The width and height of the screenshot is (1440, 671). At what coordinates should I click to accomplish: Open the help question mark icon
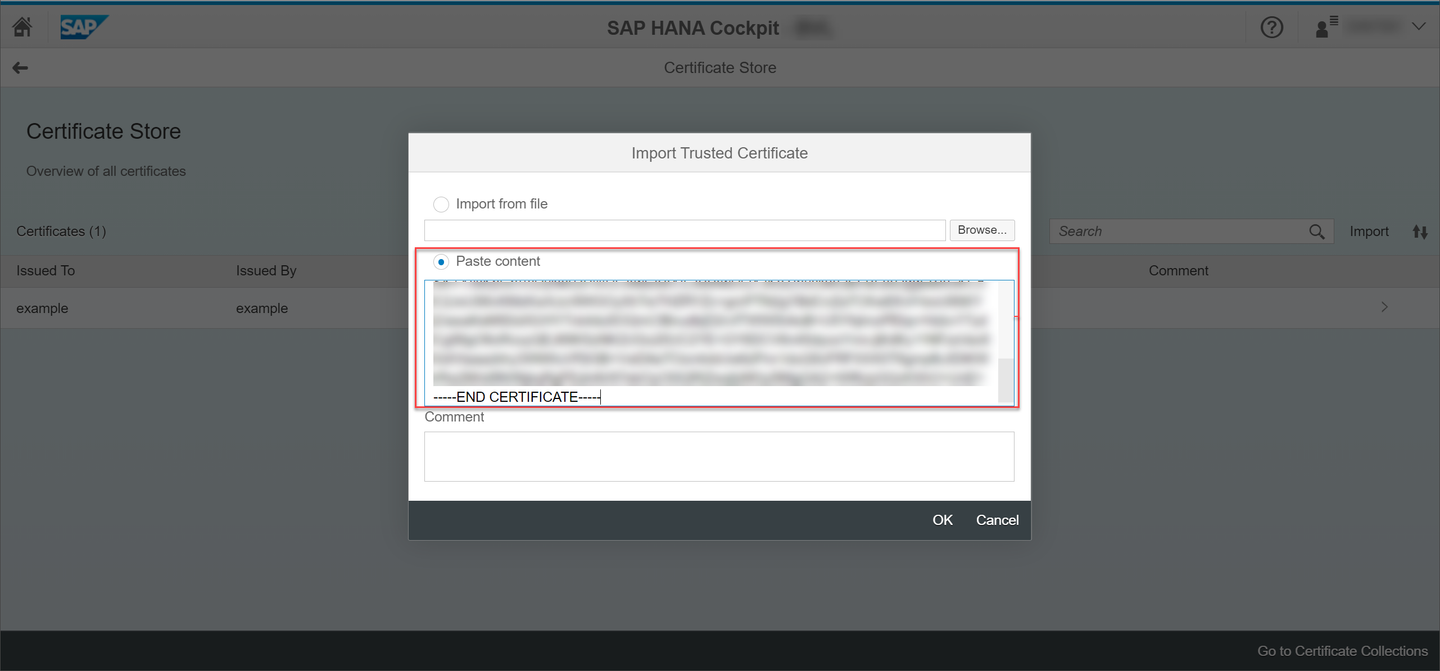click(1271, 27)
